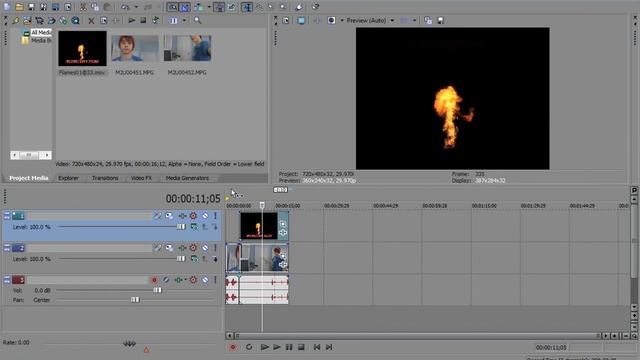
Task: Go to project end in transport bar
Action: coord(329,347)
